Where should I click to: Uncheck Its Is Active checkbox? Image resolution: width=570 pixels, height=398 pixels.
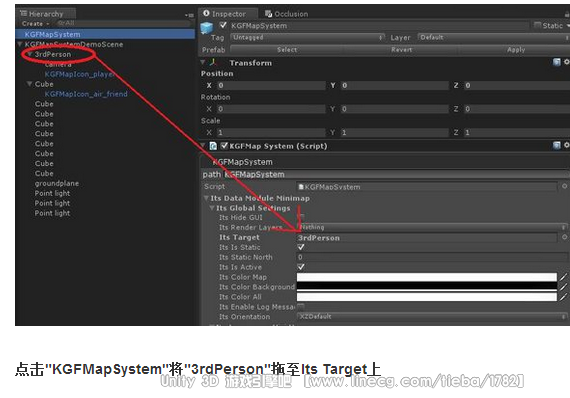click(301, 267)
